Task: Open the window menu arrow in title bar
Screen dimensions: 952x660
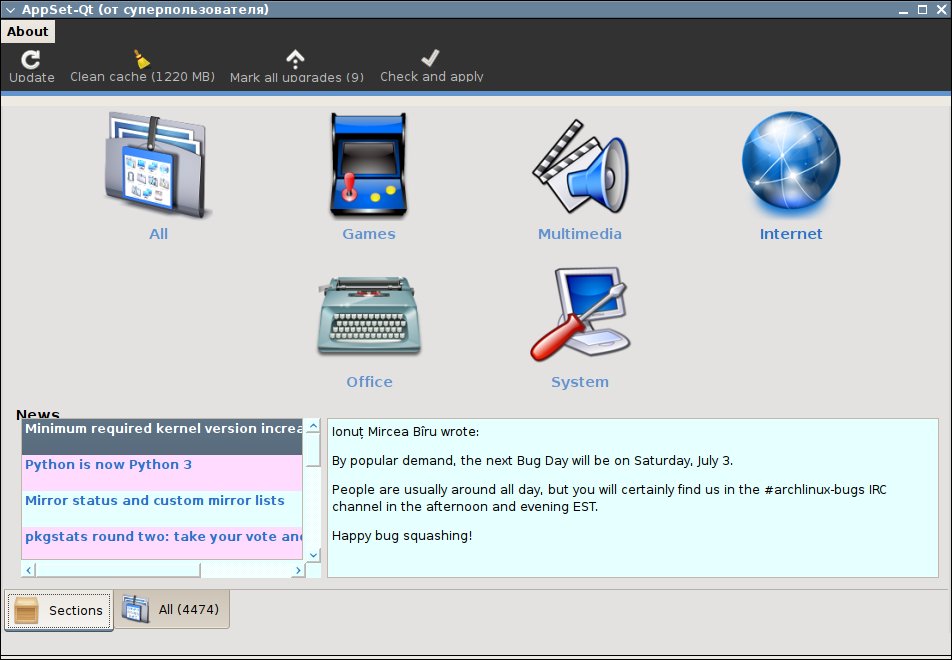Action: tap(9, 10)
